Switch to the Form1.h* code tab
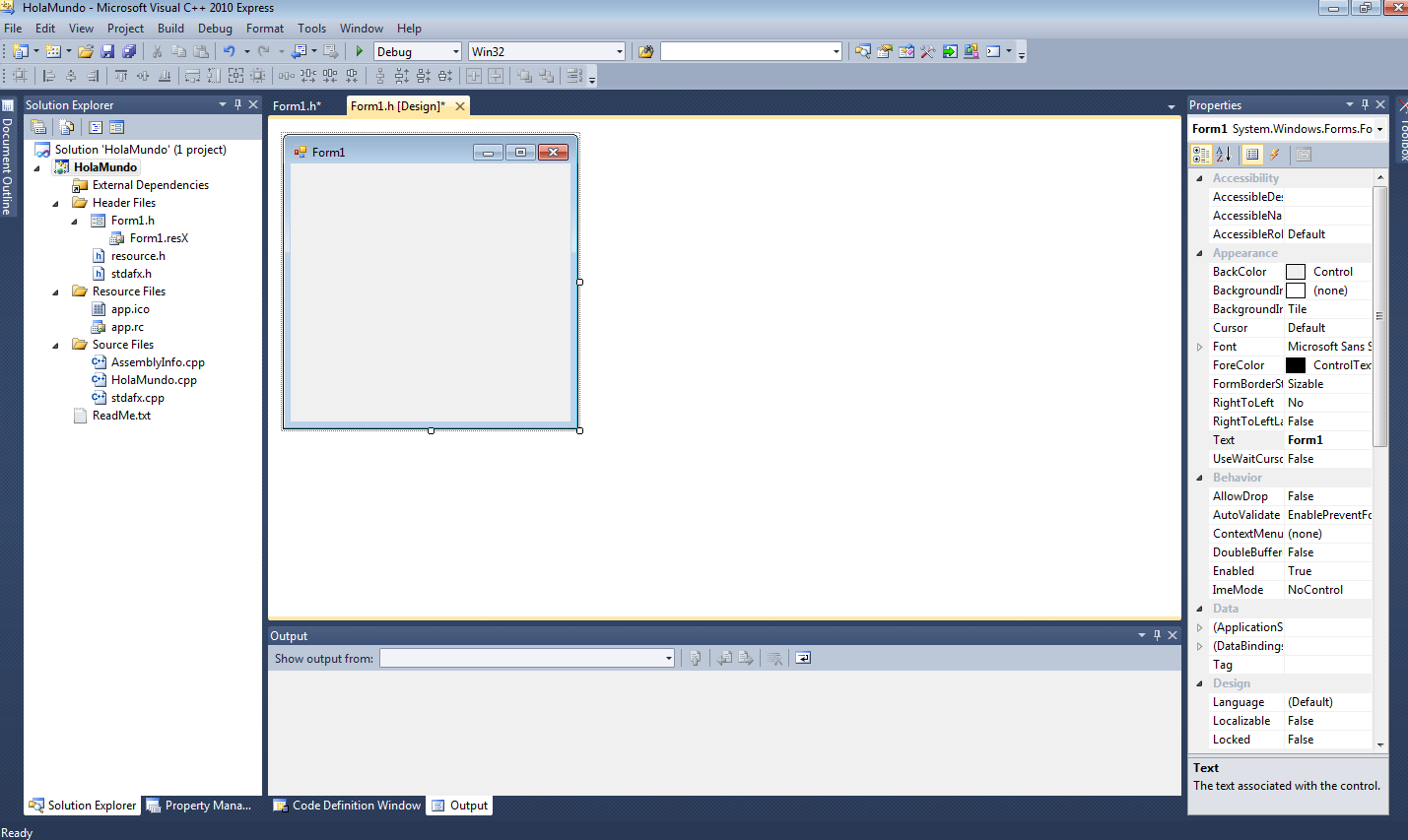1408x840 pixels. point(297,105)
